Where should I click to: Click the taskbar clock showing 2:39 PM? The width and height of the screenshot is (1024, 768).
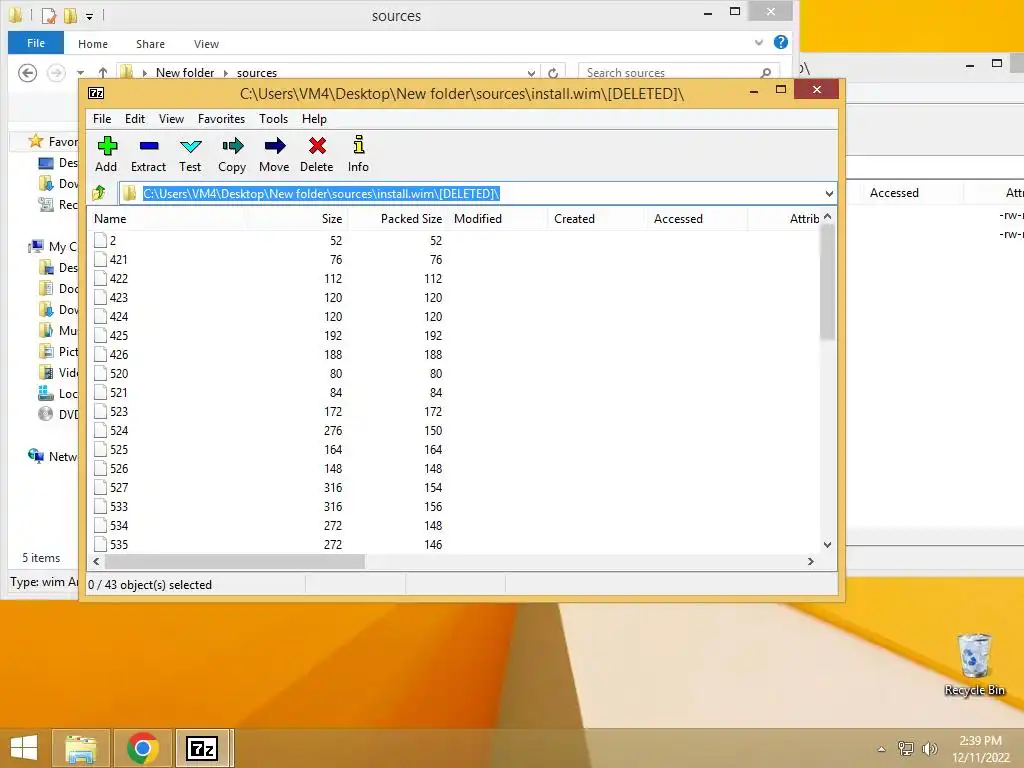pos(980,749)
